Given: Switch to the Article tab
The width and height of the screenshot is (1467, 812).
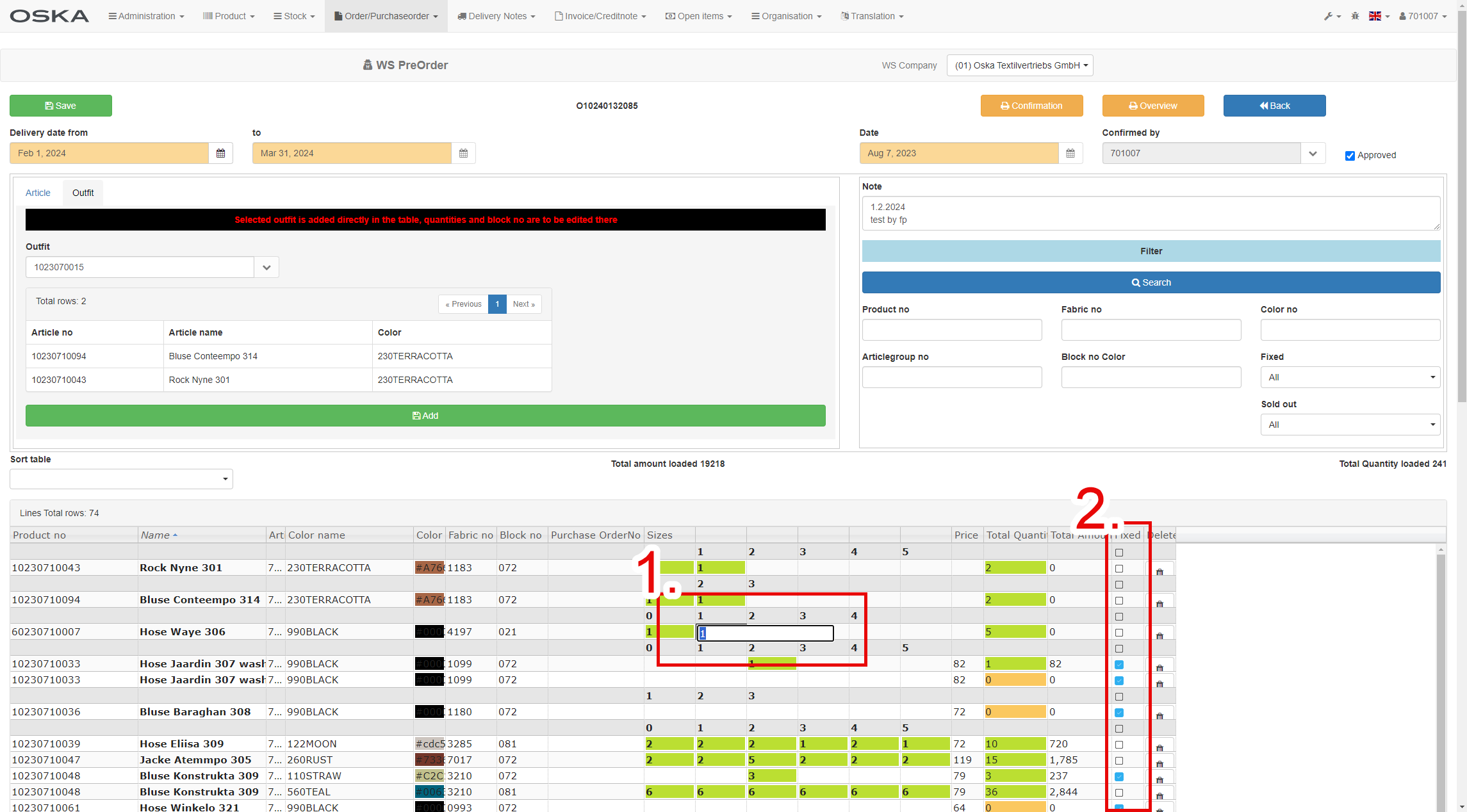Looking at the screenshot, I should click(38, 193).
